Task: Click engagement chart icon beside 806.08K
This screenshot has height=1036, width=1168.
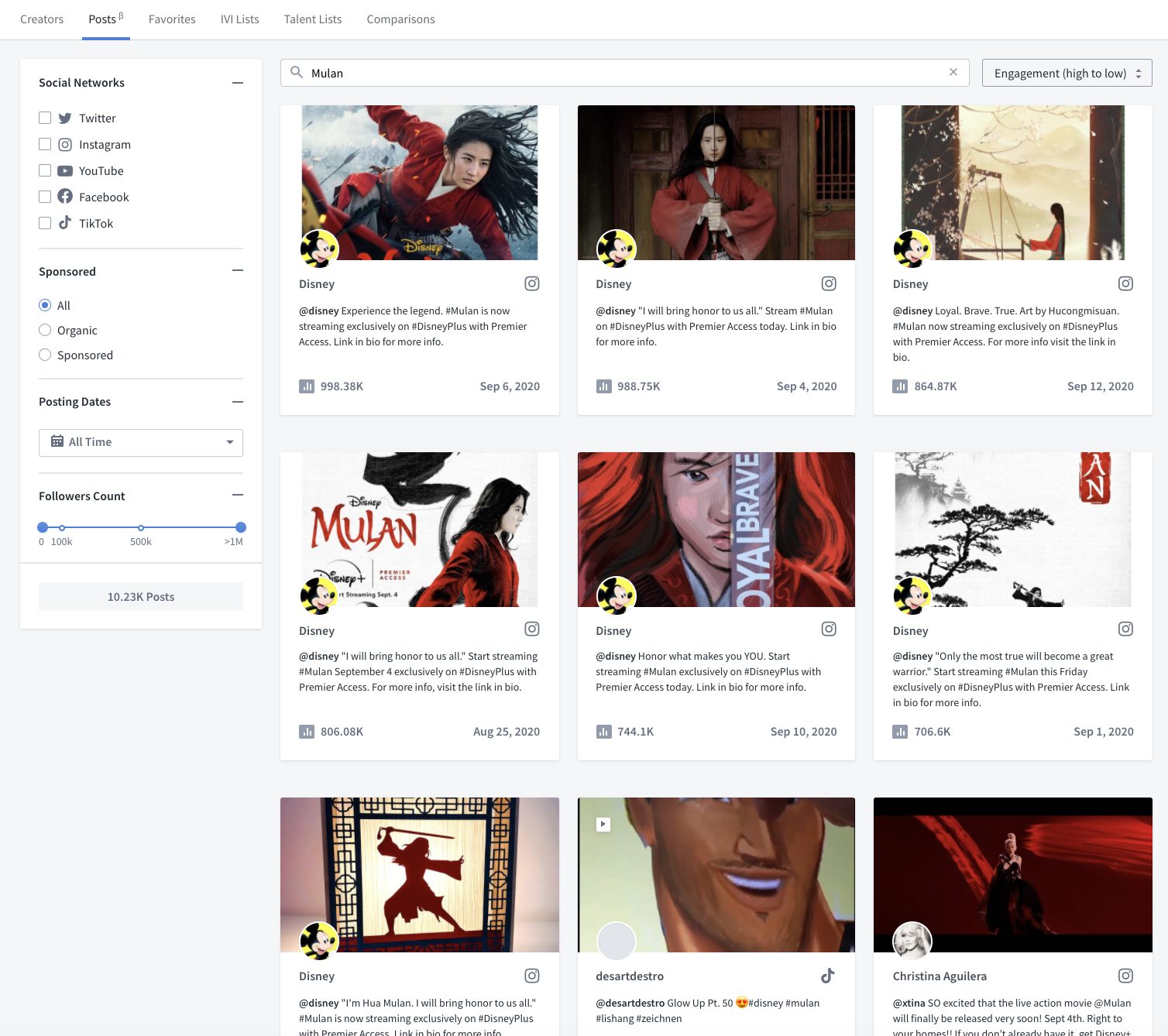Action: [307, 732]
